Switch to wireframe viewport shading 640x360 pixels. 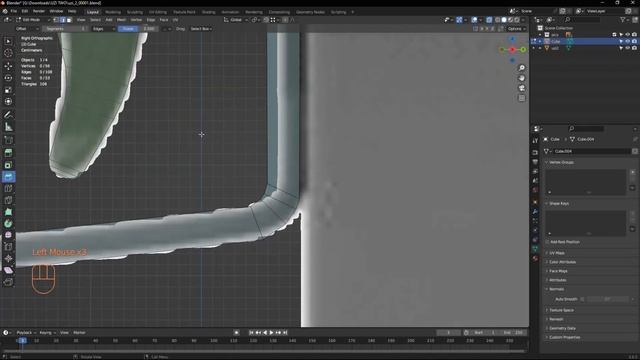[x=498, y=20]
